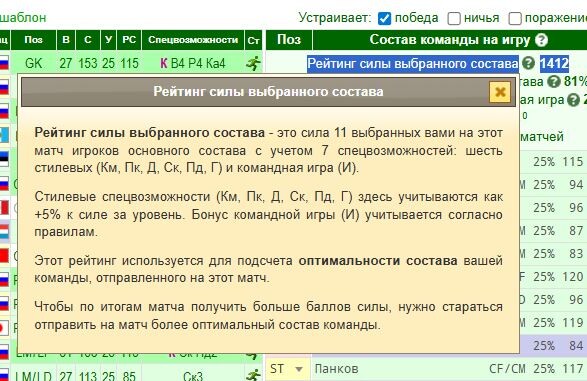Open help icon beside Состав команды на игру

[541, 40]
